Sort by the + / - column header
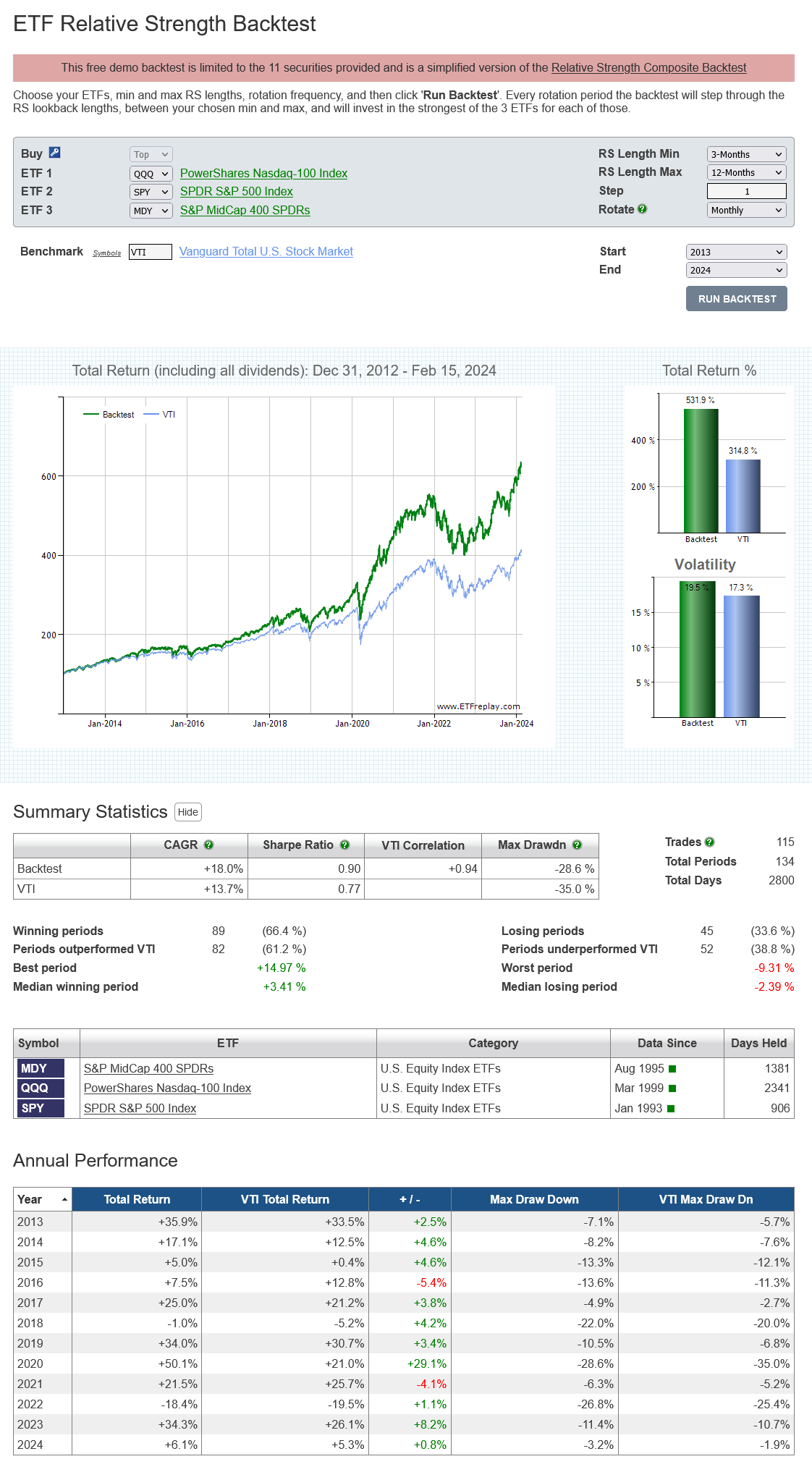The height and width of the screenshot is (1459, 812). 410,1200
